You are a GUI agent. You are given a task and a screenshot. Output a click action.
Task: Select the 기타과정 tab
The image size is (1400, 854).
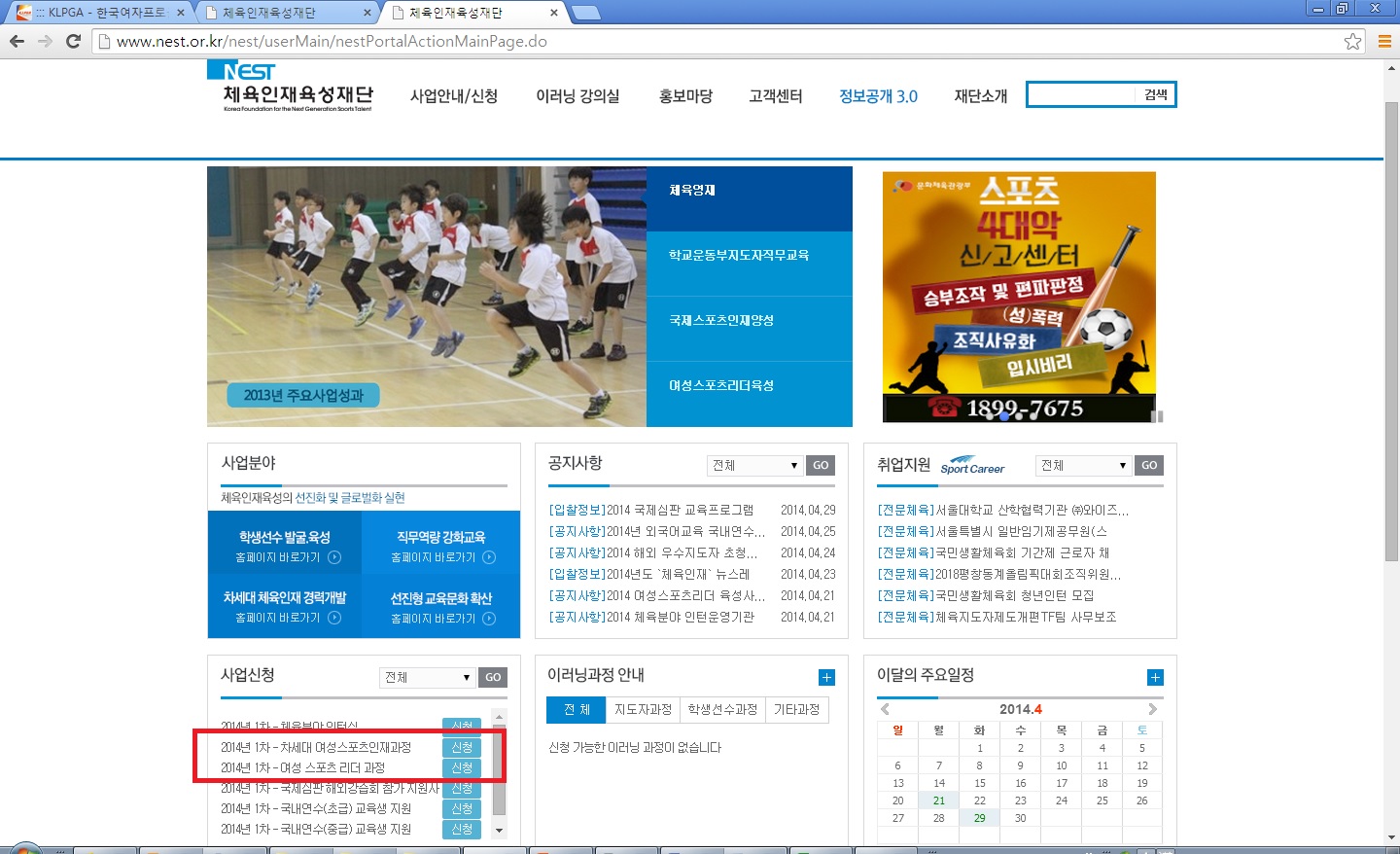click(x=796, y=709)
